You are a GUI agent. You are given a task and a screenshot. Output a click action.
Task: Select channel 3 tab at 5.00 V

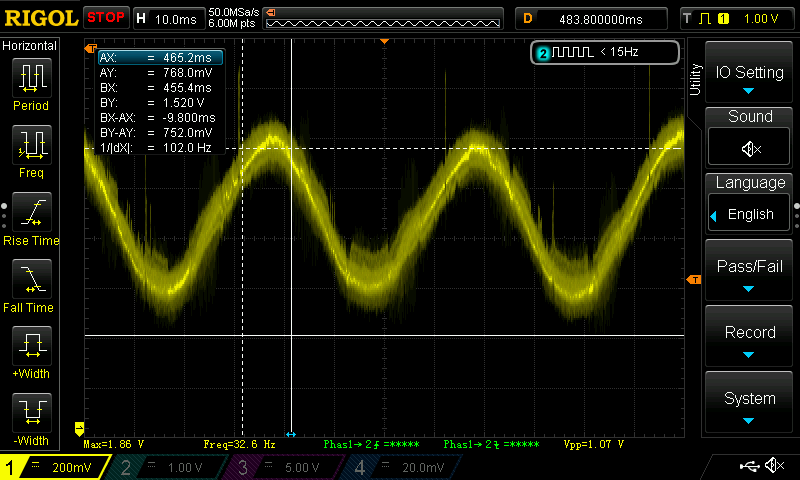coord(285,467)
